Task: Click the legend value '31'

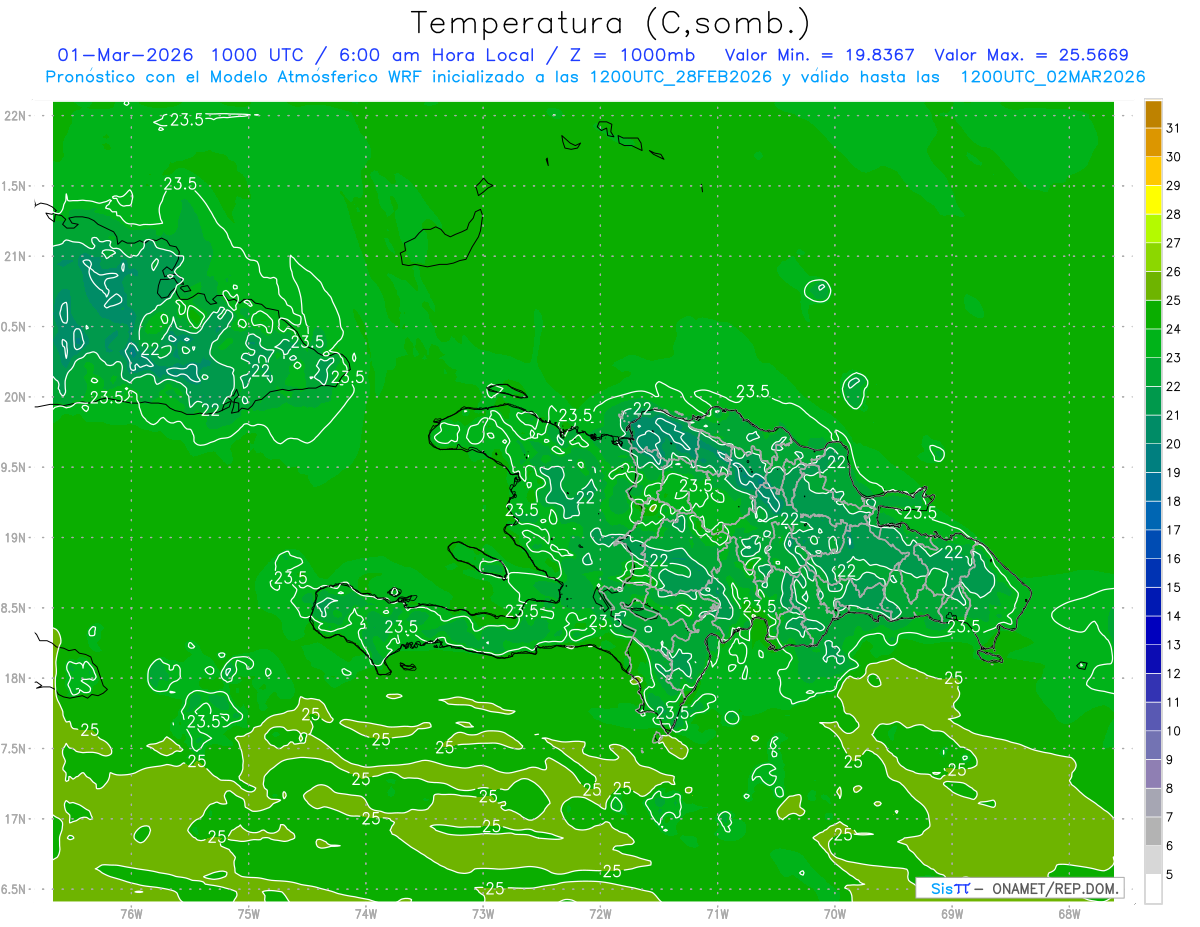Action: tap(1174, 128)
